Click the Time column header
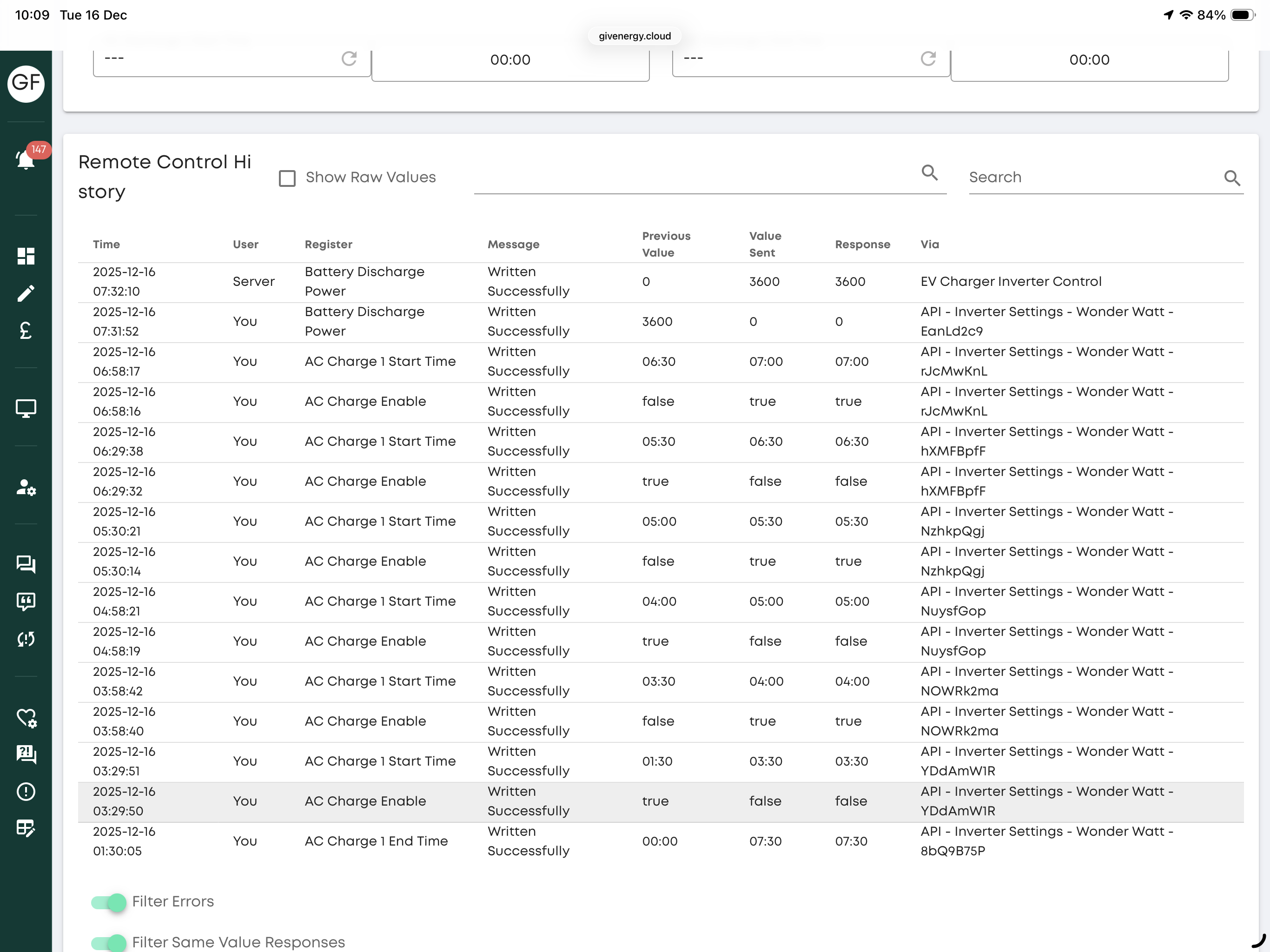1270x952 pixels. (x=107, y=245)
